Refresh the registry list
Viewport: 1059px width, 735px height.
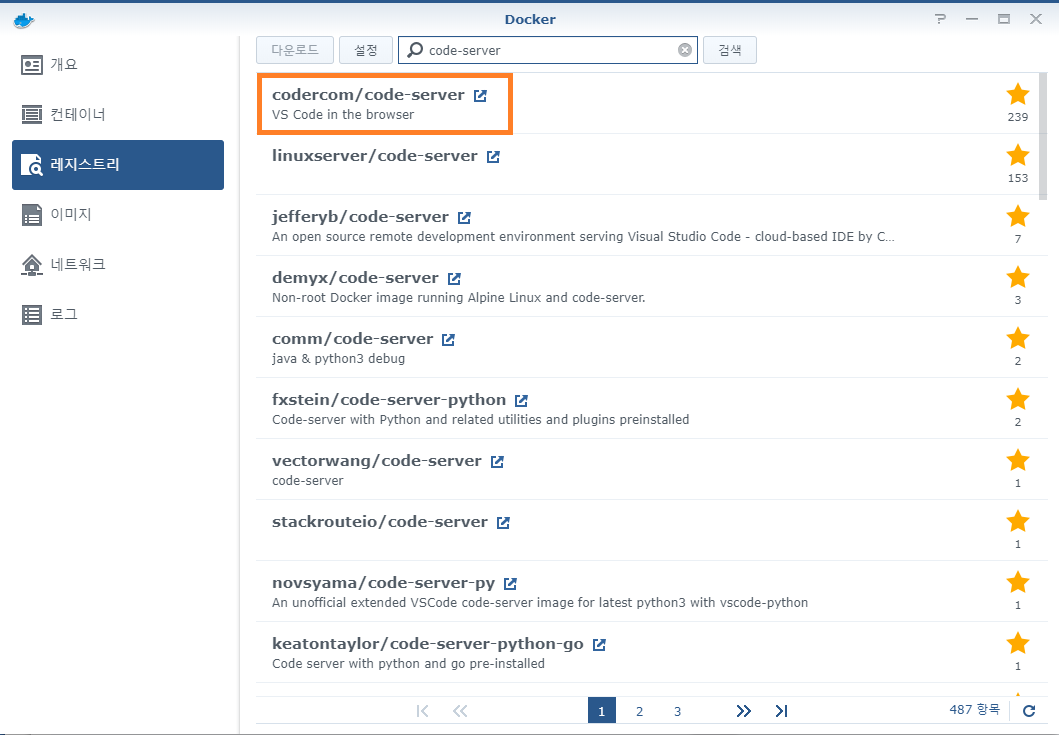click(1029, 711)
